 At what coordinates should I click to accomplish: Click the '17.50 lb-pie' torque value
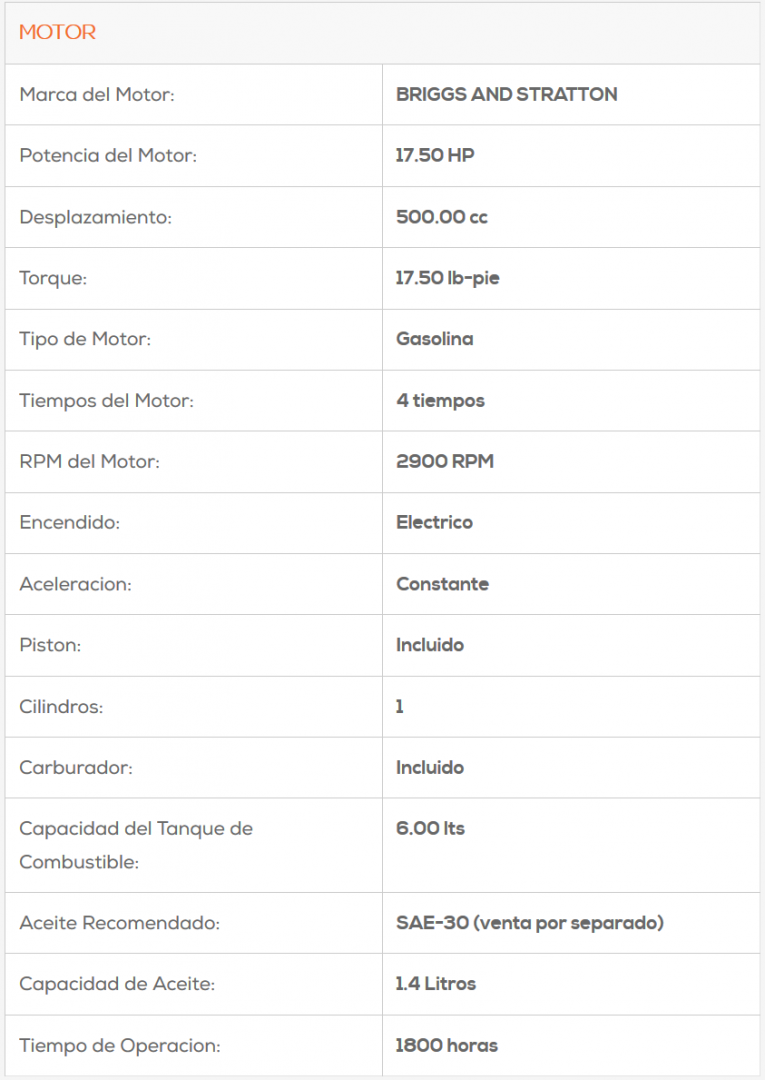pos(447,278)
